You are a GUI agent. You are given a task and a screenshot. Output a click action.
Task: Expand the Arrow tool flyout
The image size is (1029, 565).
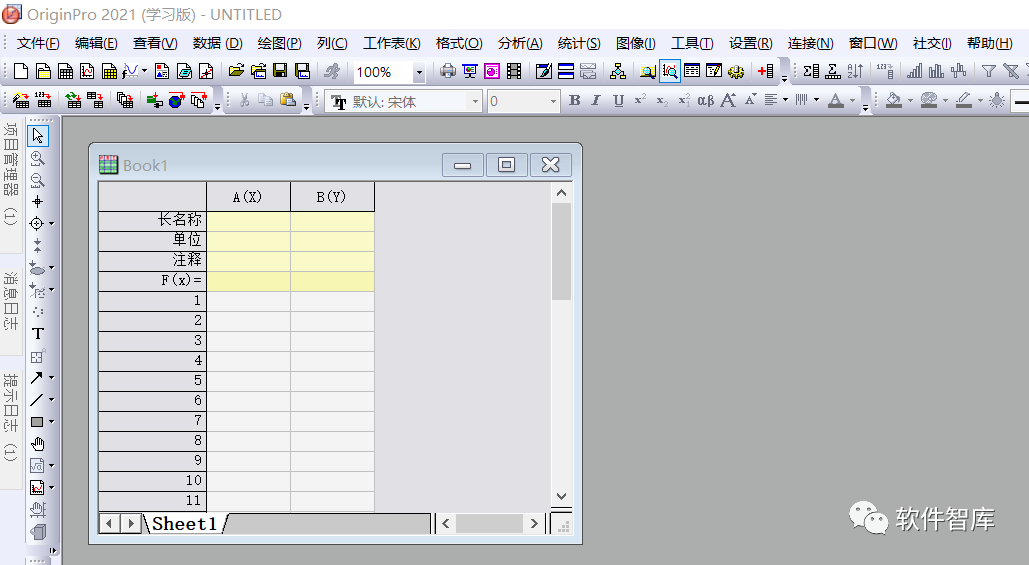(51, 378)
